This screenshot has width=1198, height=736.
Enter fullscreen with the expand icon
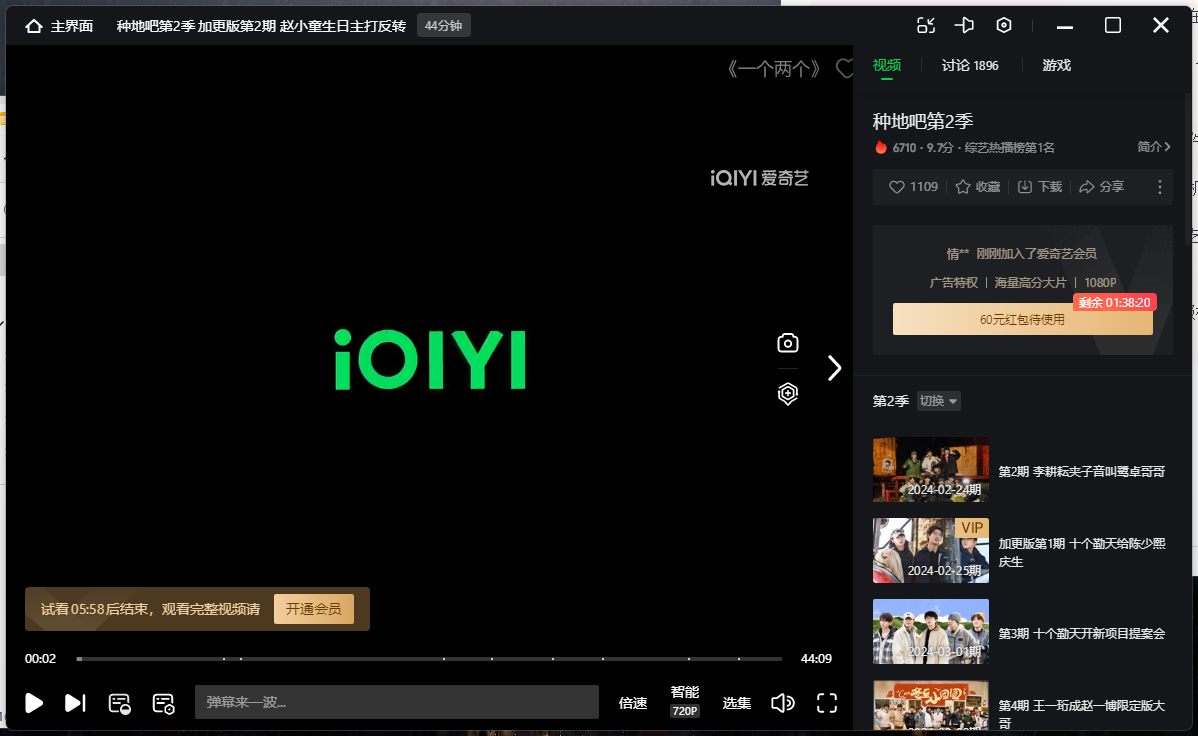826,703
